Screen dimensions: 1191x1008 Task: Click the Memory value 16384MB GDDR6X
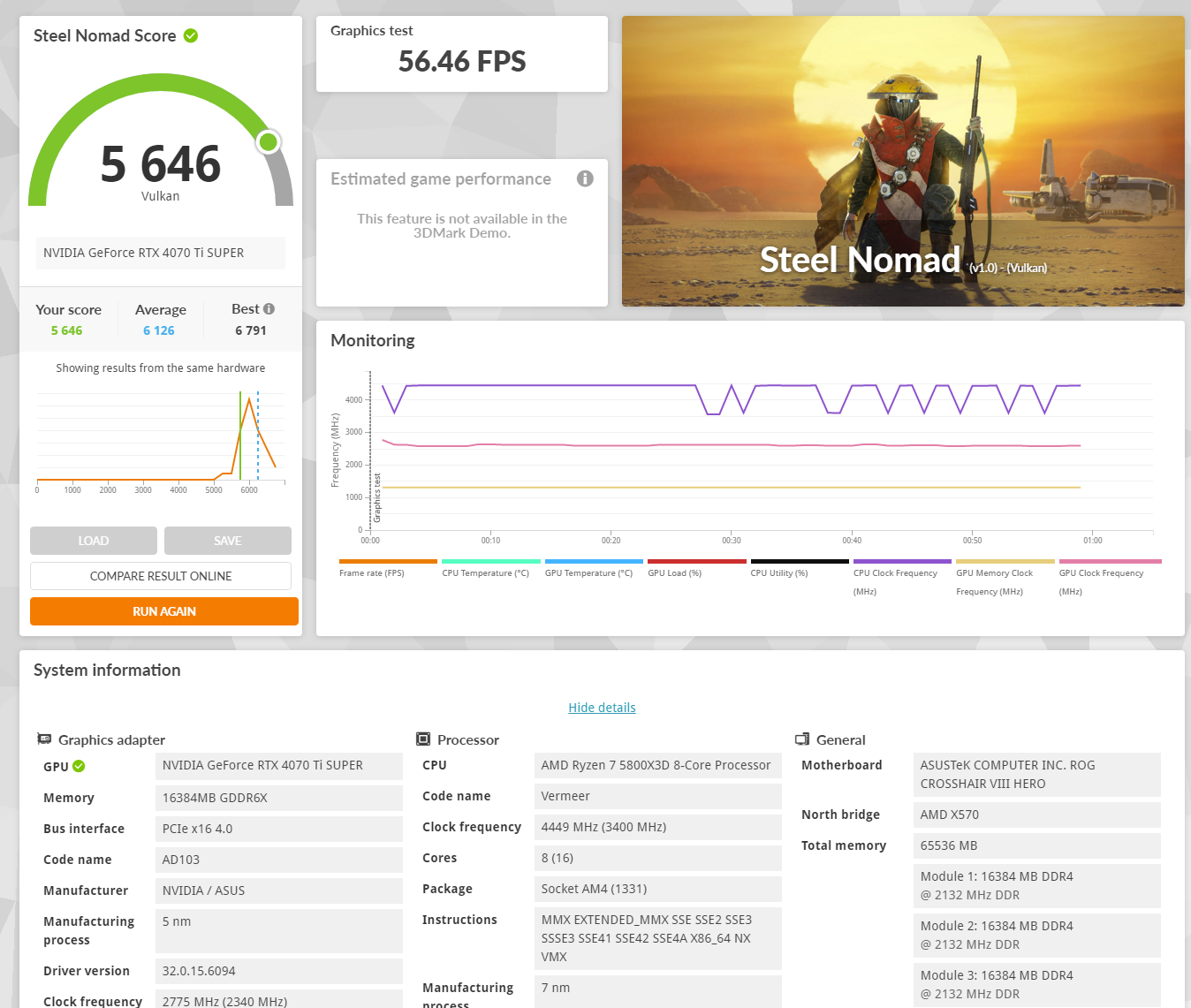pos(279,798)
